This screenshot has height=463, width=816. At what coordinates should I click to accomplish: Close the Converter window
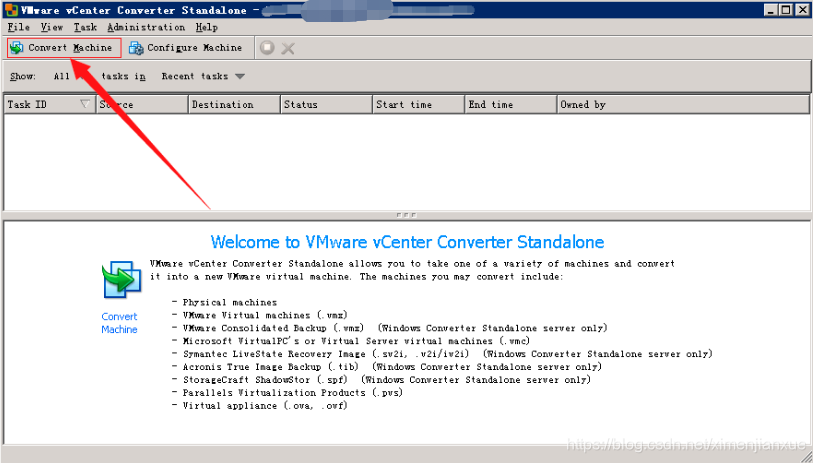(x=802, y=10)
